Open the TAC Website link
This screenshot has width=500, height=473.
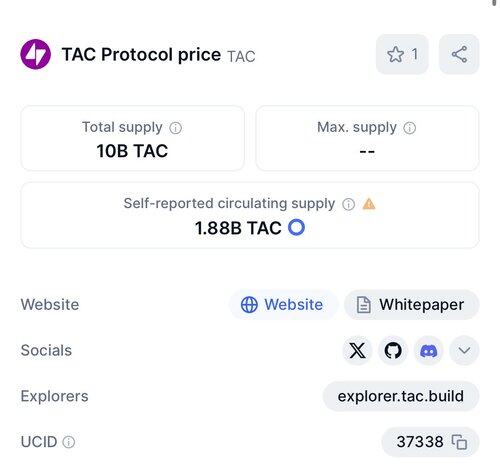click(283, 305)
